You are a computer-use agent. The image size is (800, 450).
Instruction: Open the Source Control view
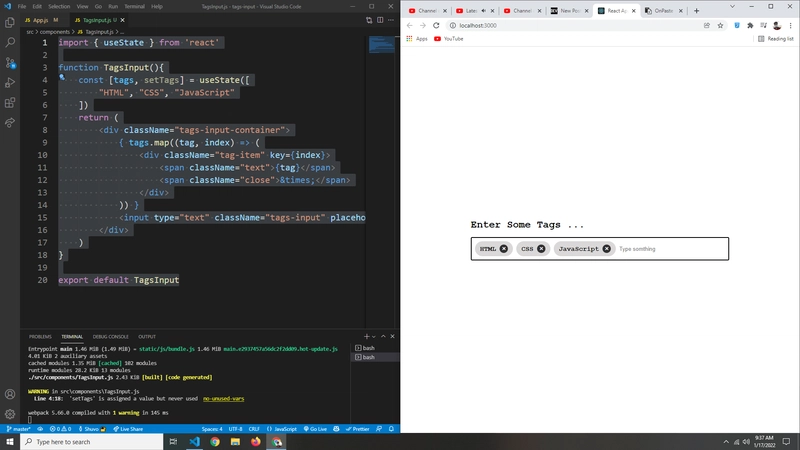(10, 63)
